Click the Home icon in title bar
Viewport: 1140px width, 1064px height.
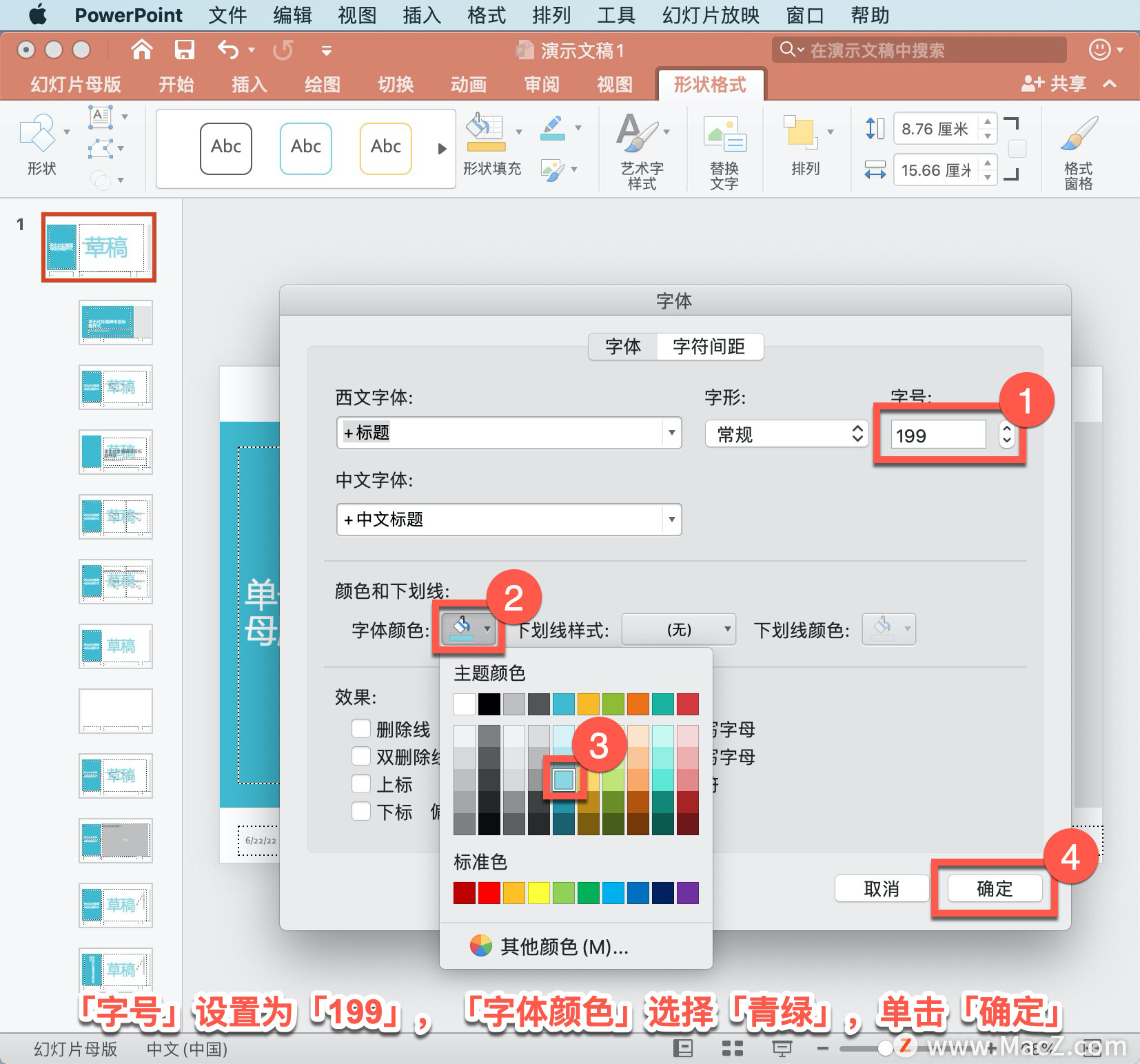[141, 50]
